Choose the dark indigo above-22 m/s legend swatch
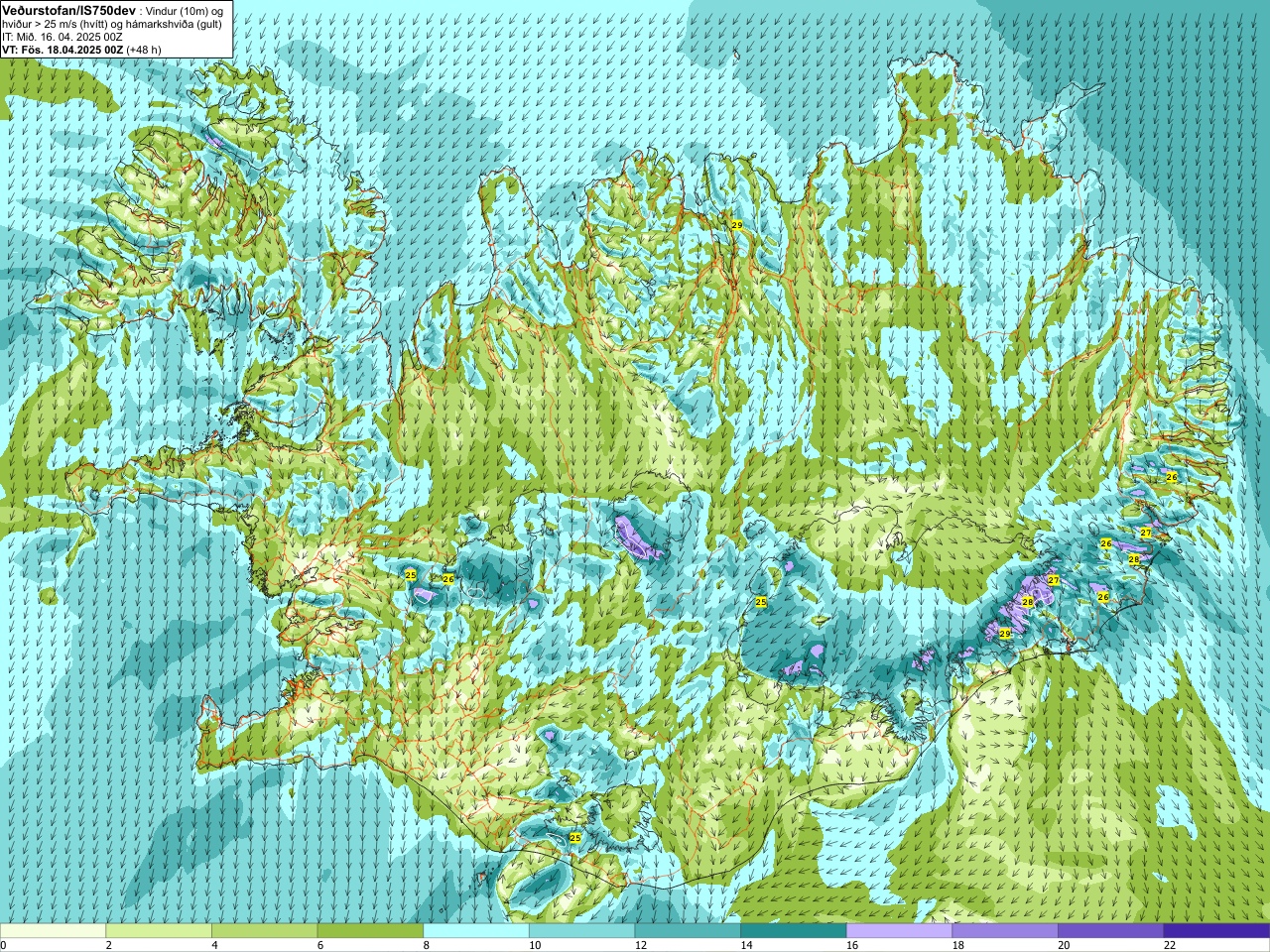The width and height of the screenshot is (1270, 952). [x=1216, y=931]
